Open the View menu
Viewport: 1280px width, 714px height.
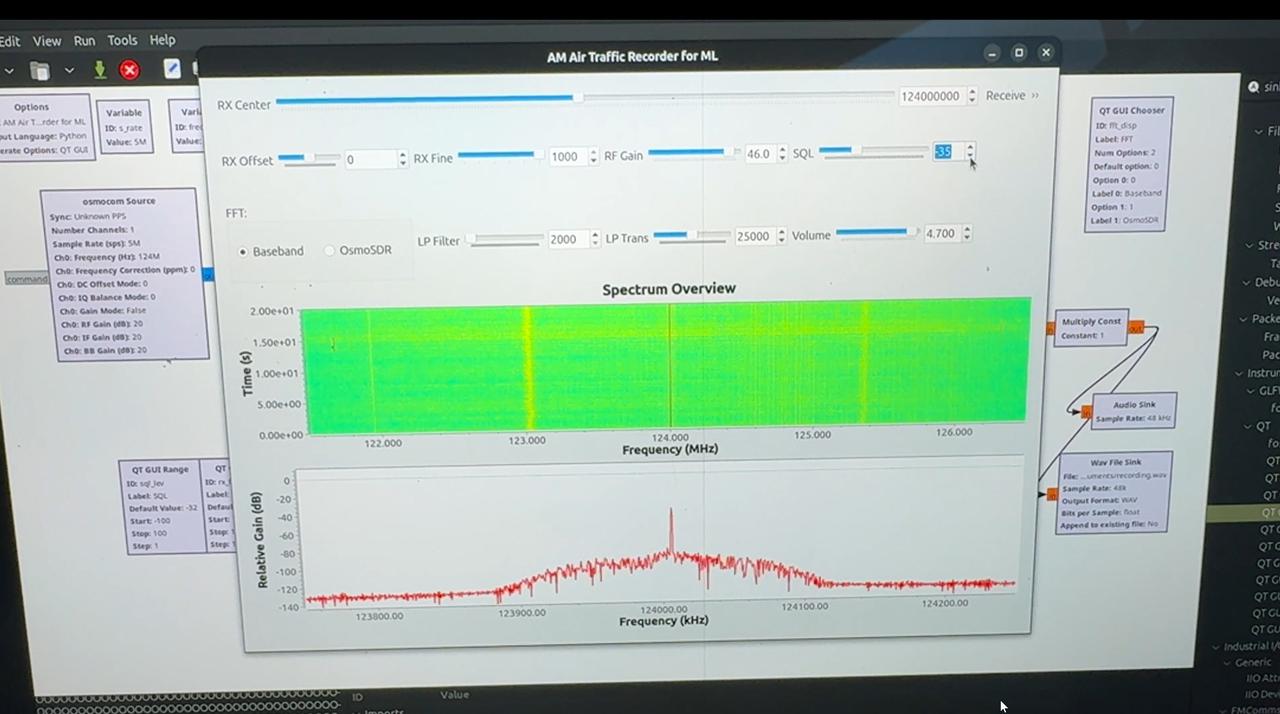[x=47, y=41]
